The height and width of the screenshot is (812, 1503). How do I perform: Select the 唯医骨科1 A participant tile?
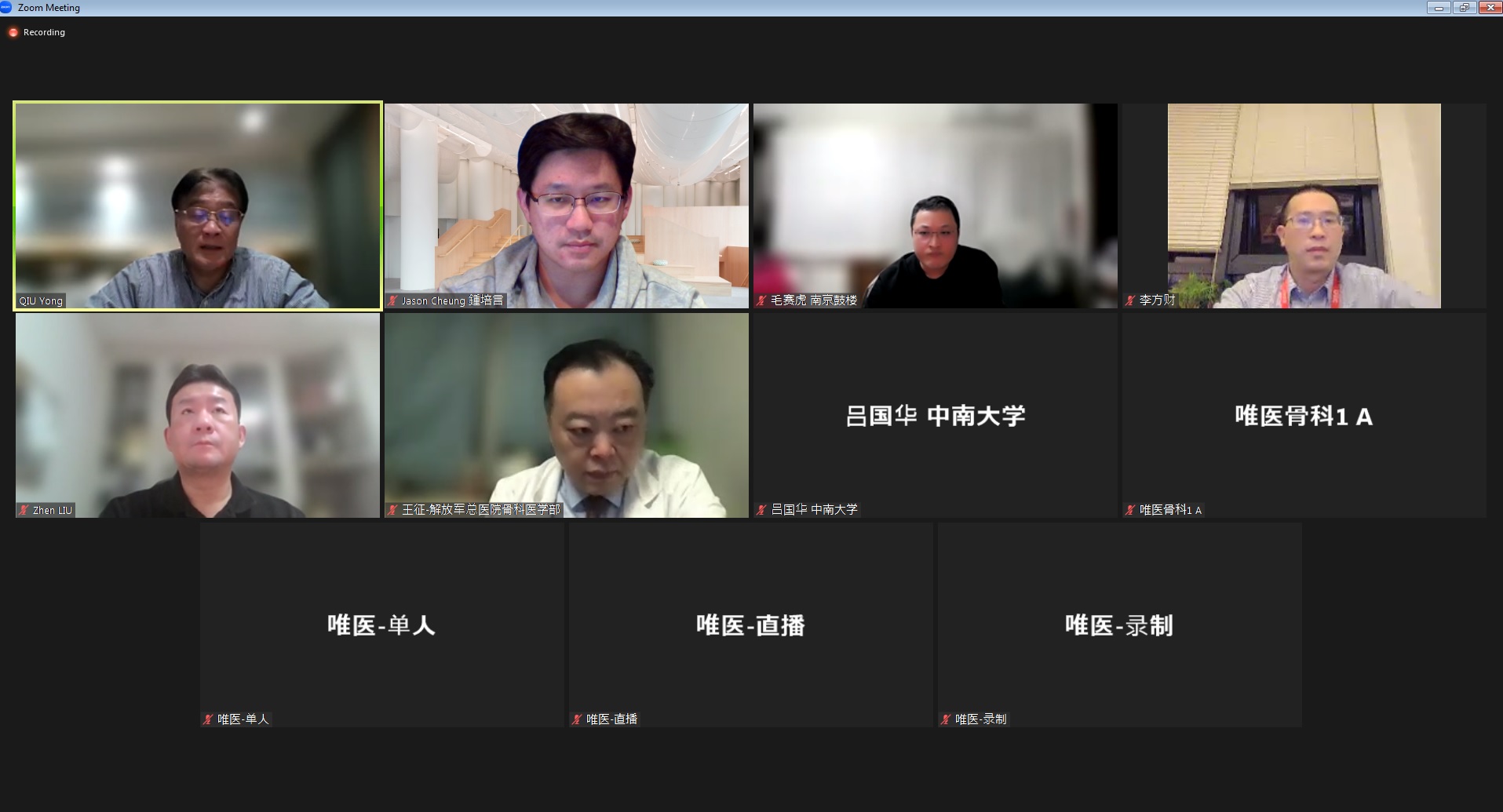[1304, 415]
